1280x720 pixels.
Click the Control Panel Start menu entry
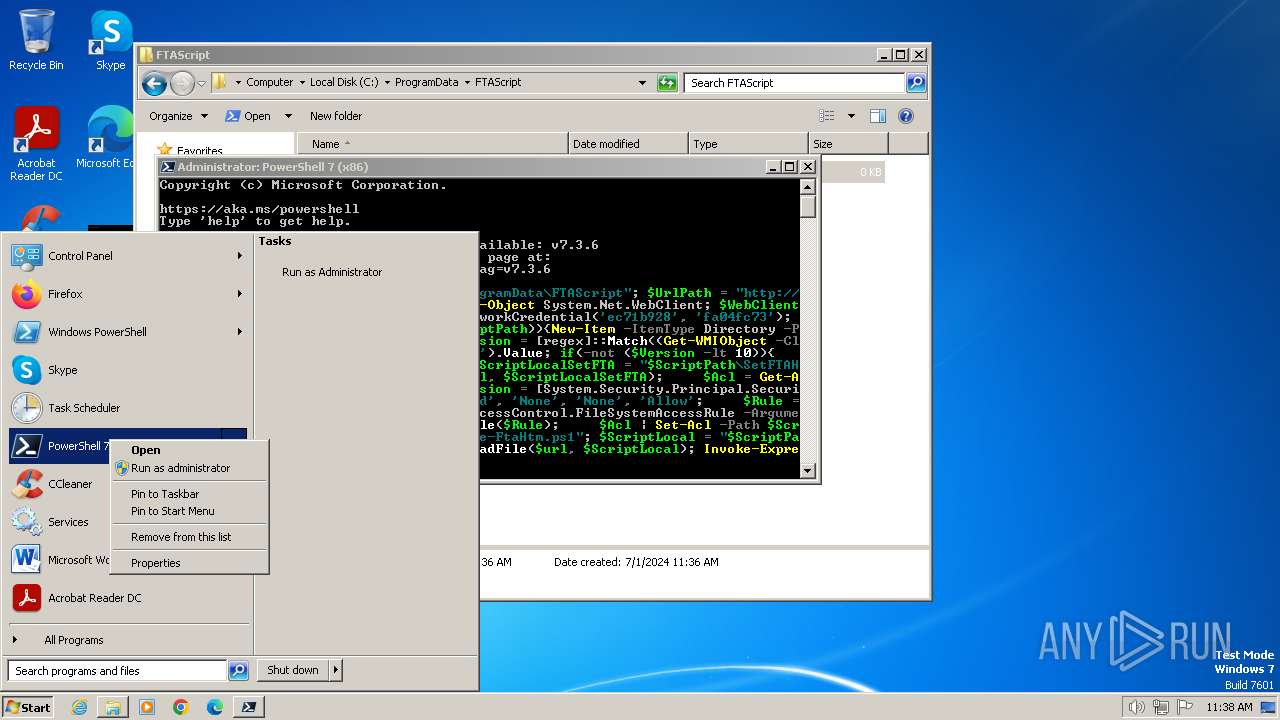point(127,256)
